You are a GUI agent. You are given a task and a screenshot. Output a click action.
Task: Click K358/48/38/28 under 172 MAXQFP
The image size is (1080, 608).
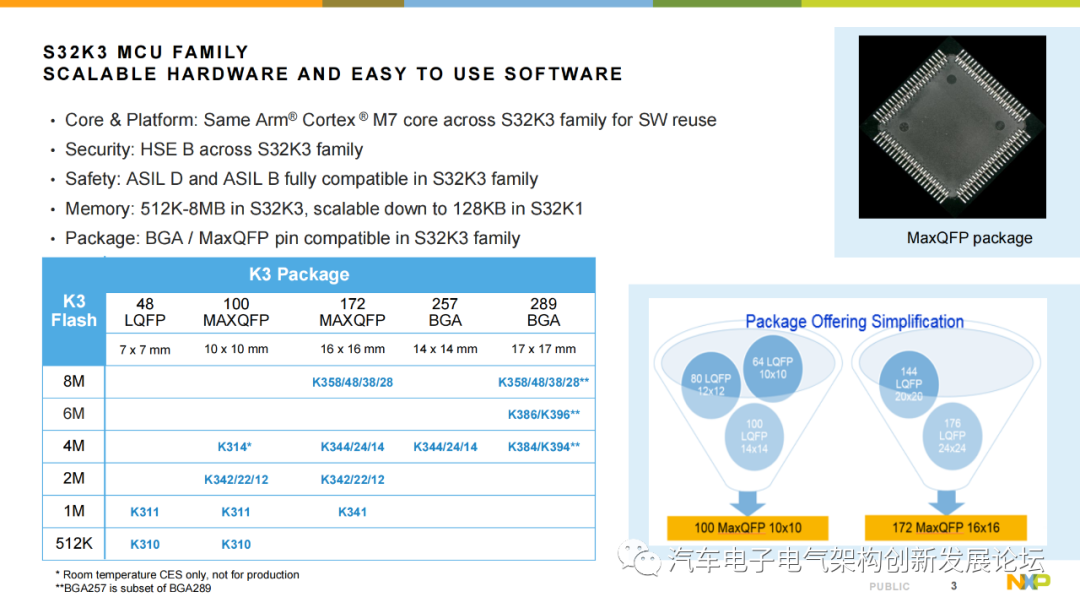pos(352,382)
